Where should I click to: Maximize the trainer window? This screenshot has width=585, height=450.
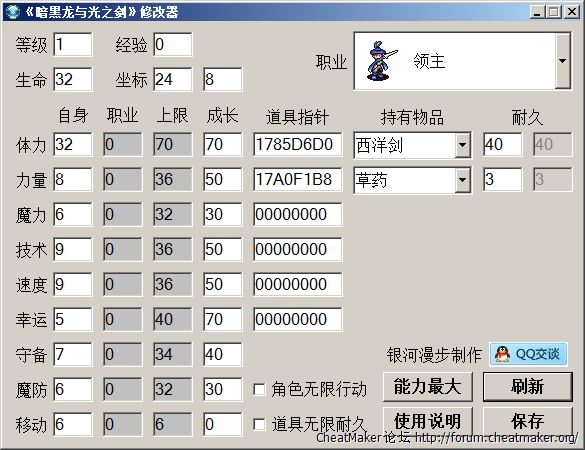click(x=554, y=12)
